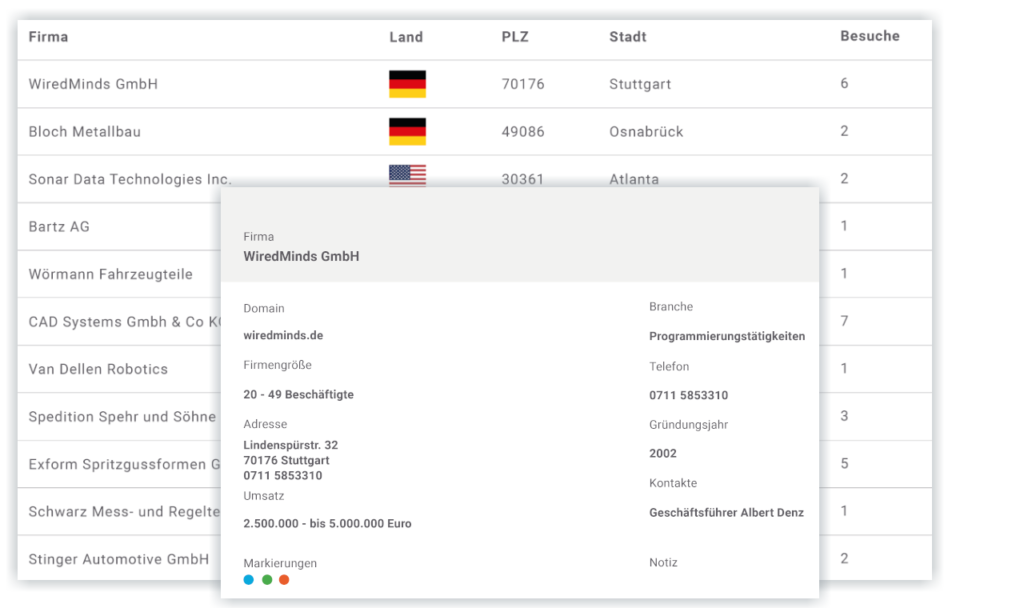Select Spedition Spehr und Söhne row

[x=119, y=417]
